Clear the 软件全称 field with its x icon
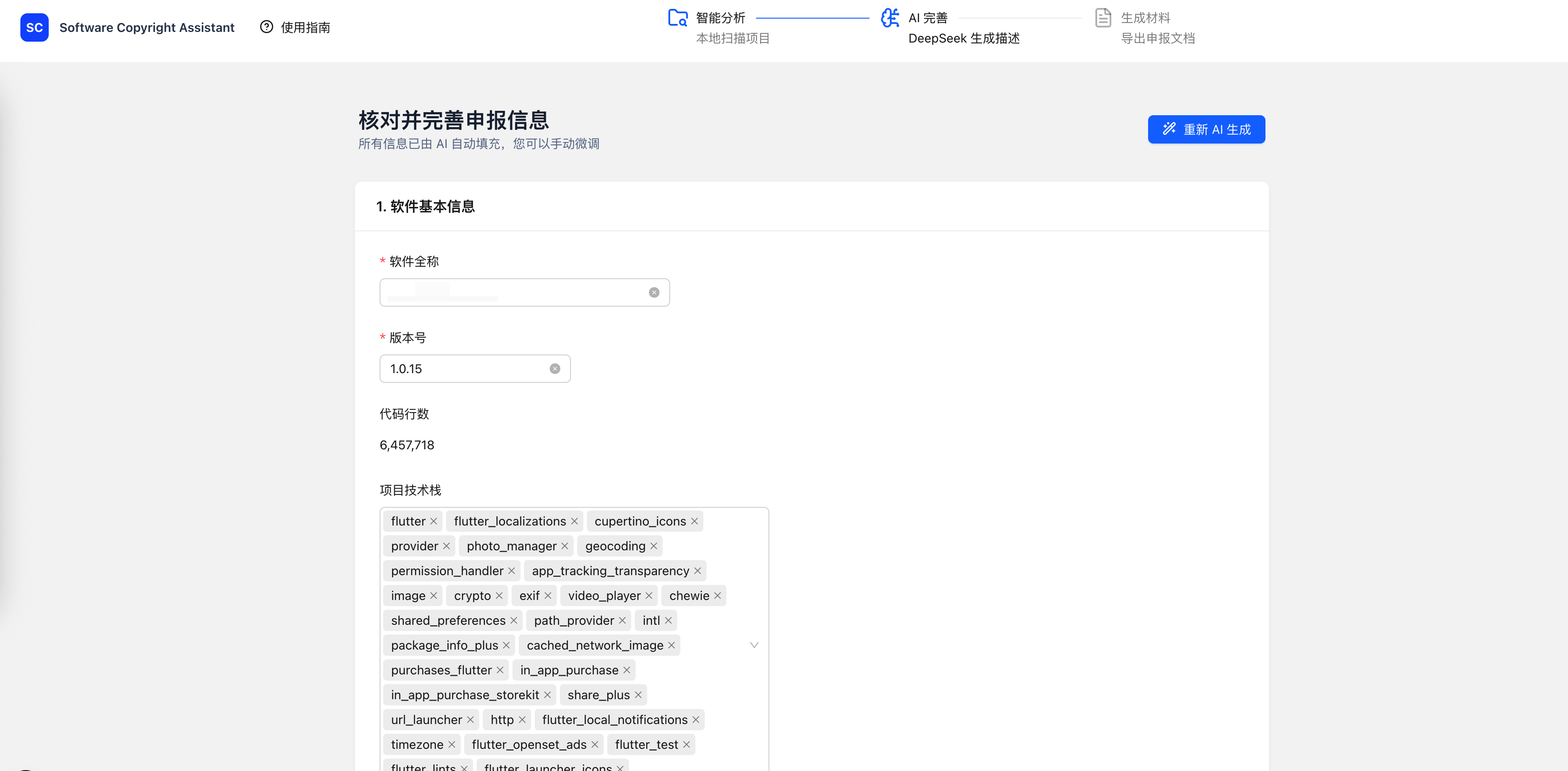The width and height of the screenshot is (1568, 771). 654,292
